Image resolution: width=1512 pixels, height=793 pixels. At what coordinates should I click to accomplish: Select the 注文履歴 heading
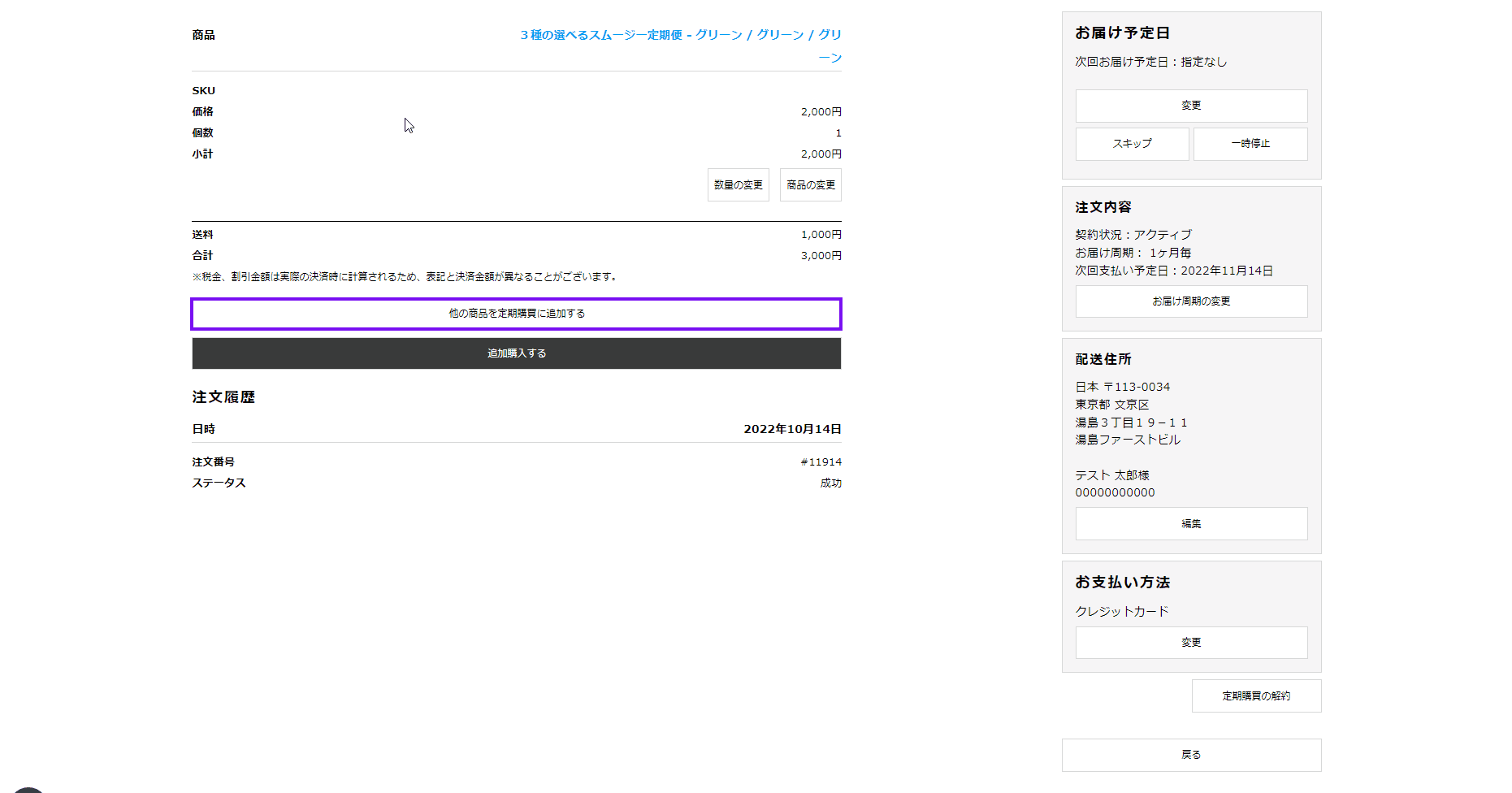[223, 397]
